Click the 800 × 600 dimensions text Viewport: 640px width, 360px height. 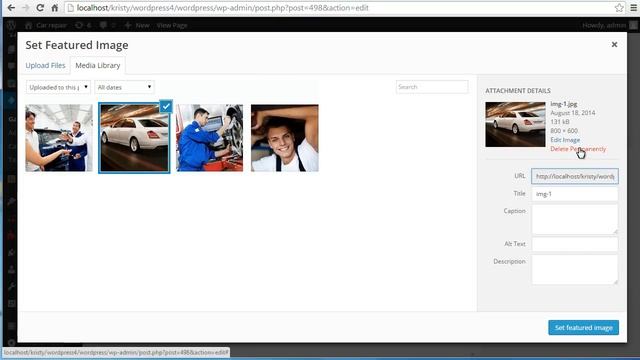(564, 131)
